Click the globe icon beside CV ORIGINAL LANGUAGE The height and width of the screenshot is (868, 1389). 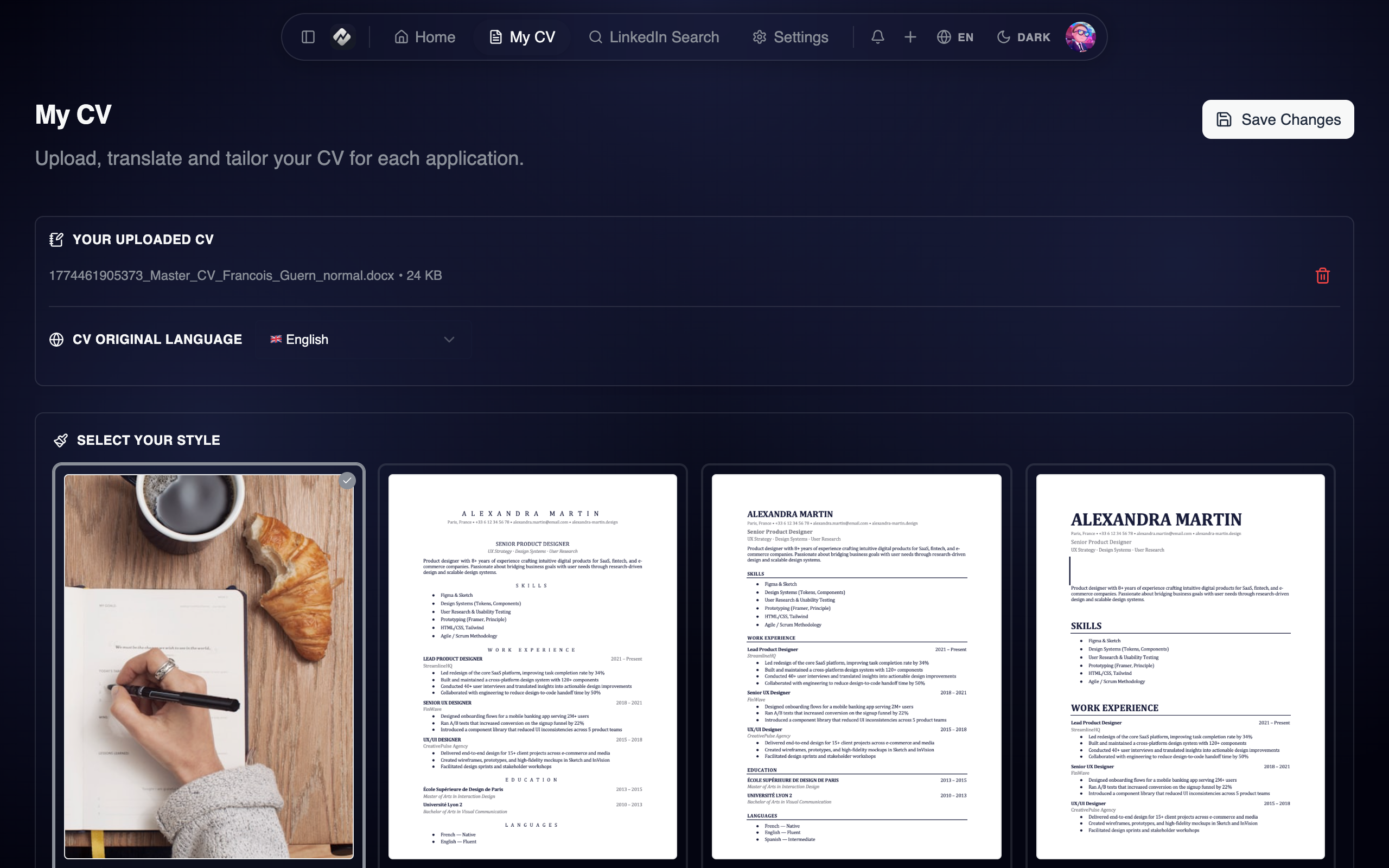(56, 339)
